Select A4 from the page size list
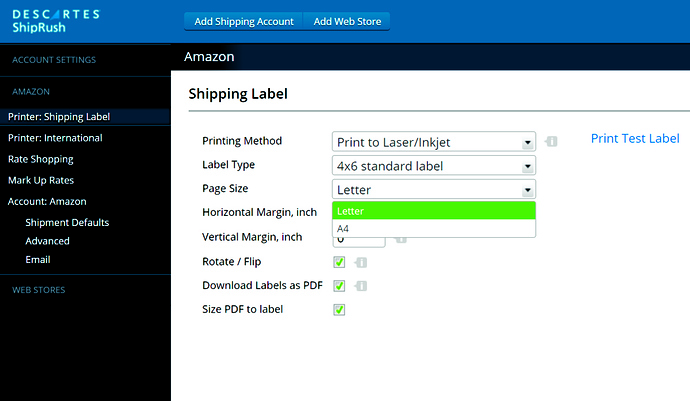The image size is (690, 401). [433, 228]
